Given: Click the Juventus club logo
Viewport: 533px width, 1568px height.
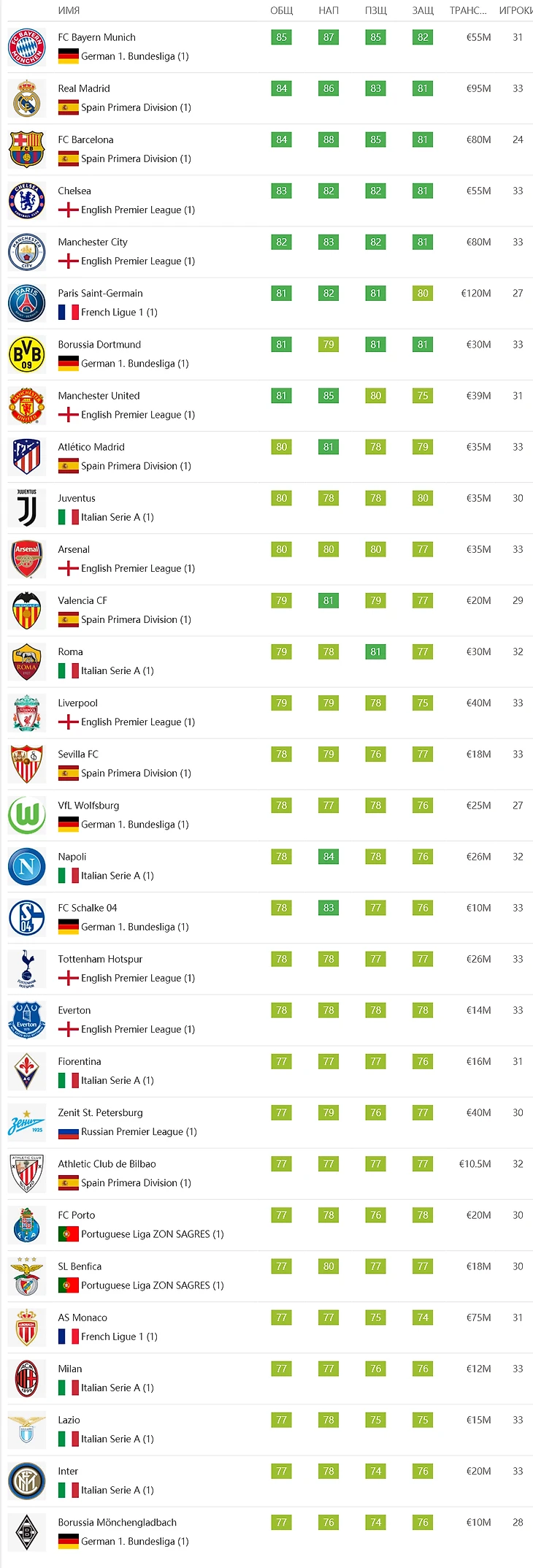Looking at the screenshot, I should [26, 508].
